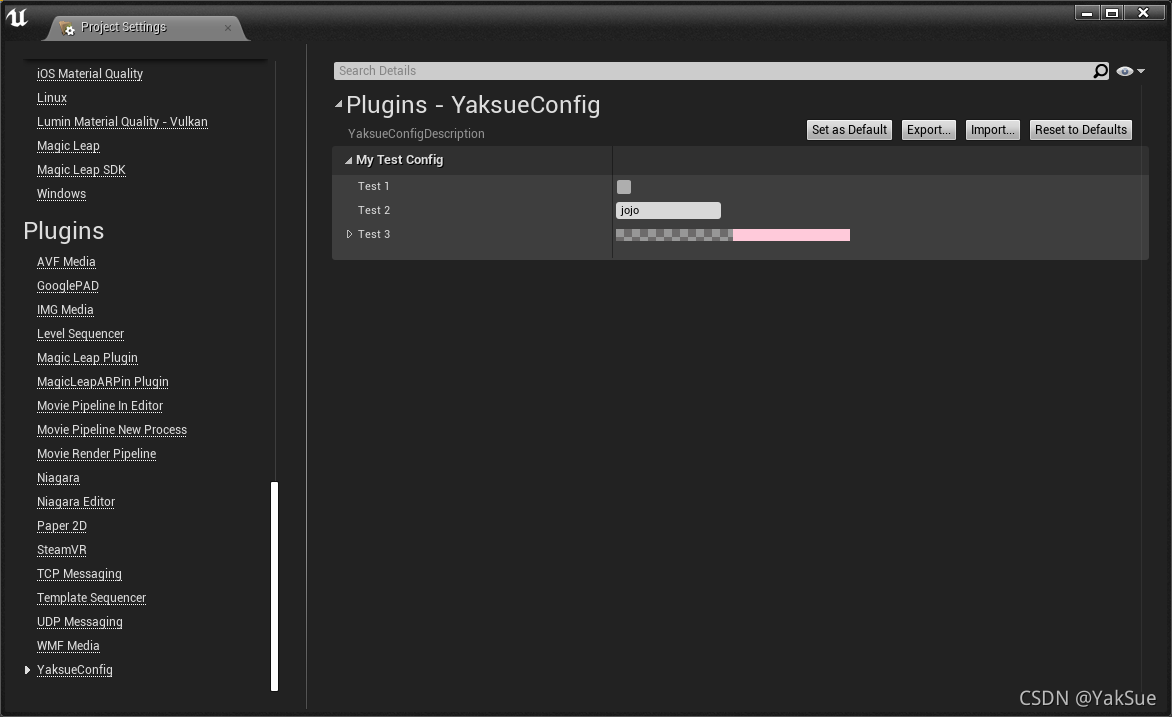Open Movie Render Pipeline settings
Image resolution: width=1172 pixels, height=717 pixels.
click(96, 453)
